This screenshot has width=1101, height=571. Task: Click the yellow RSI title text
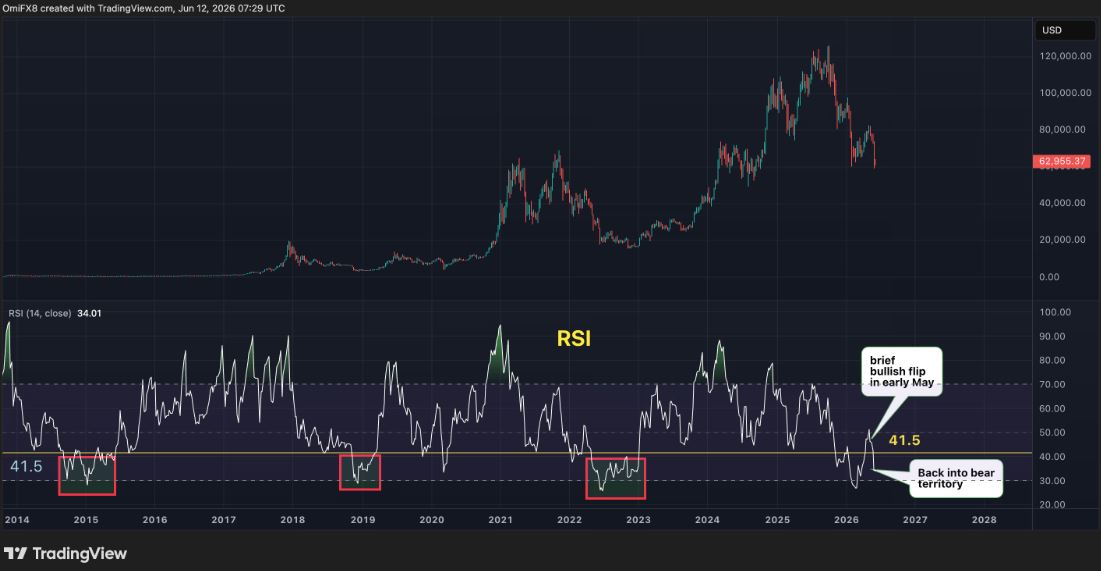pyautogui.click(x=574, y=339)
